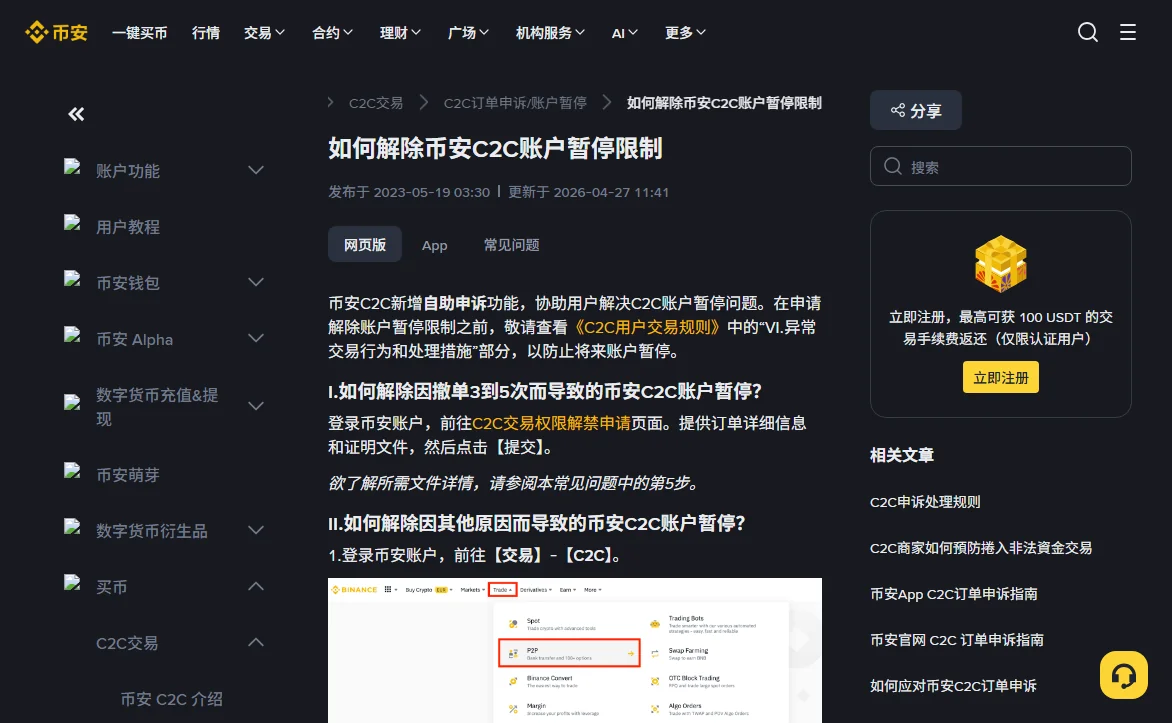Viewport: 1172px width, 723px height.
Task: Go to 一键买币 in top navigation
Action: click(140, 33)
